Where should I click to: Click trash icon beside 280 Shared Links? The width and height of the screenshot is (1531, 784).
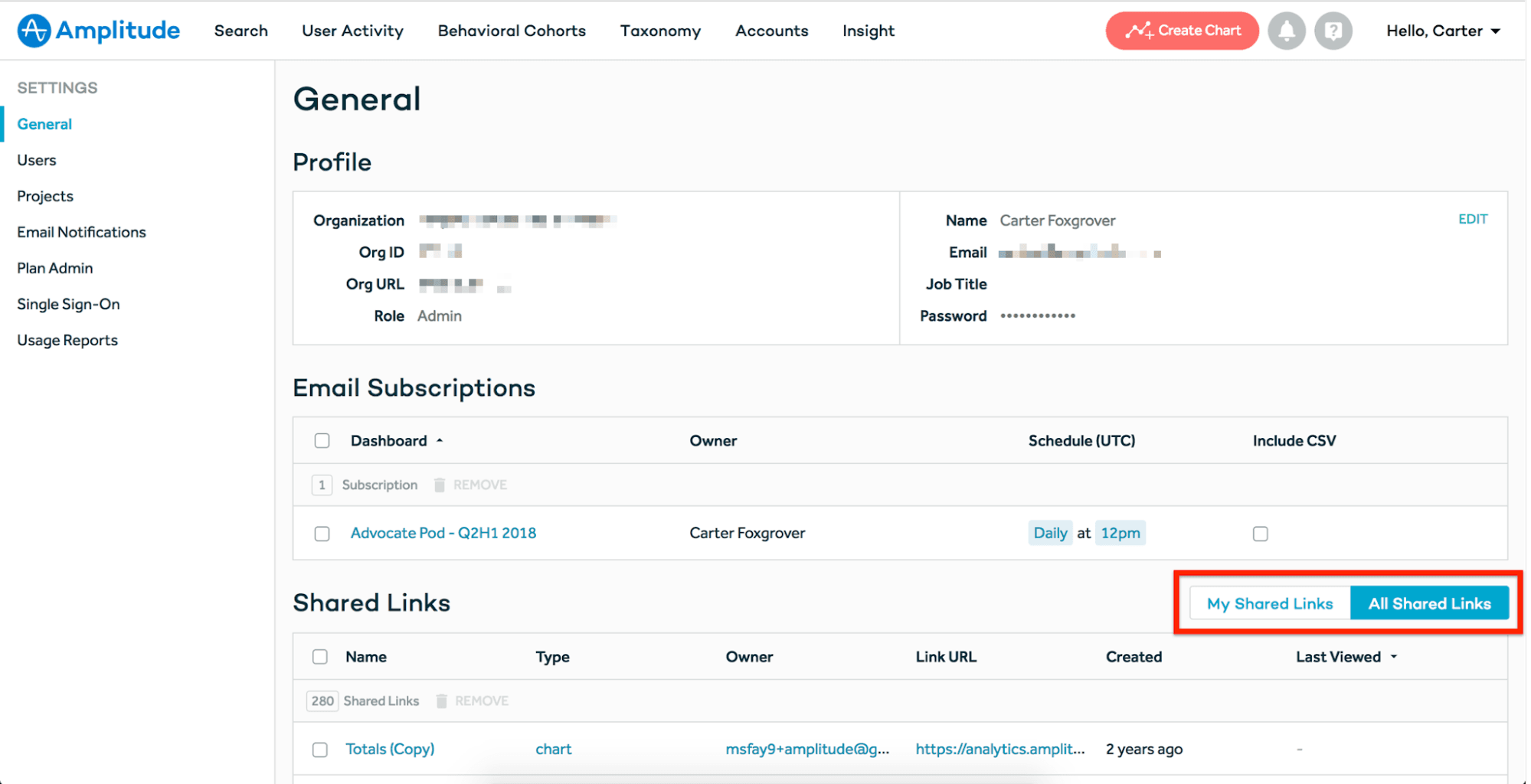click(x=441, y=701)
